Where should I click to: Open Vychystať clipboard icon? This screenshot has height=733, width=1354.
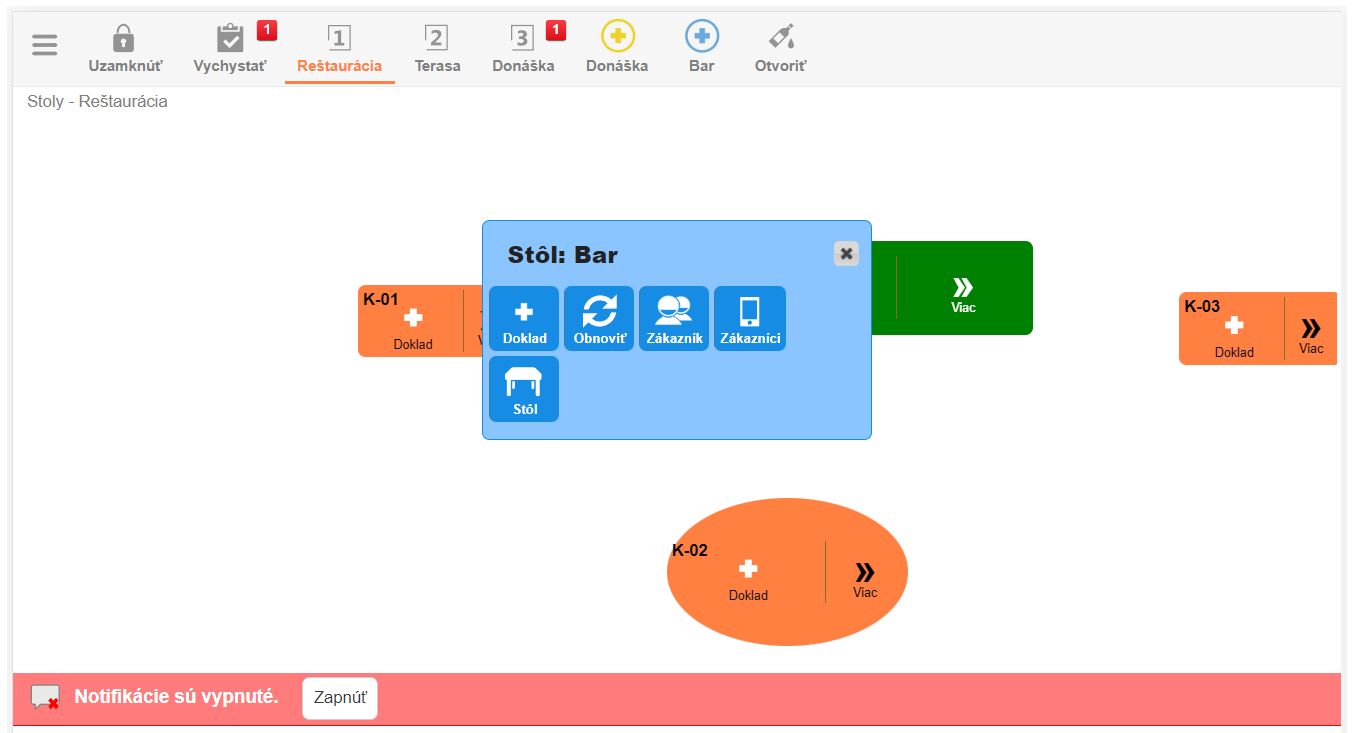pyautogui.click(x=230, y=40)
